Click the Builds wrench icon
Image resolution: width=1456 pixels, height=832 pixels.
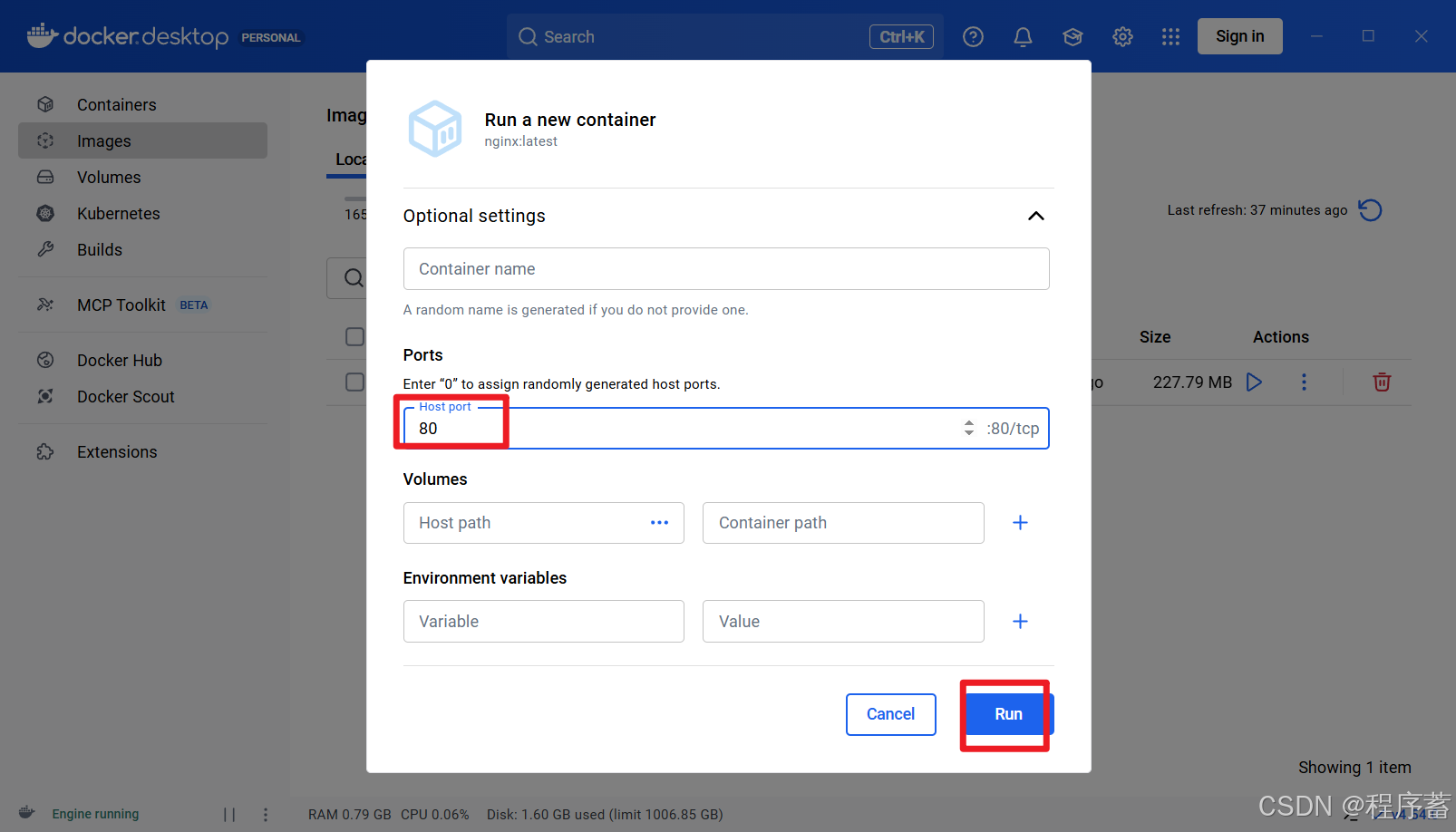click(45, 249)
